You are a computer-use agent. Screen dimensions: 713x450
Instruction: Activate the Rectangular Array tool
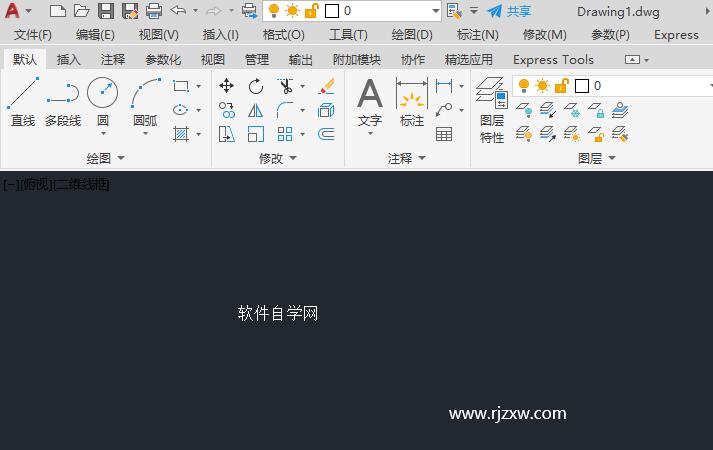(285, 134)
